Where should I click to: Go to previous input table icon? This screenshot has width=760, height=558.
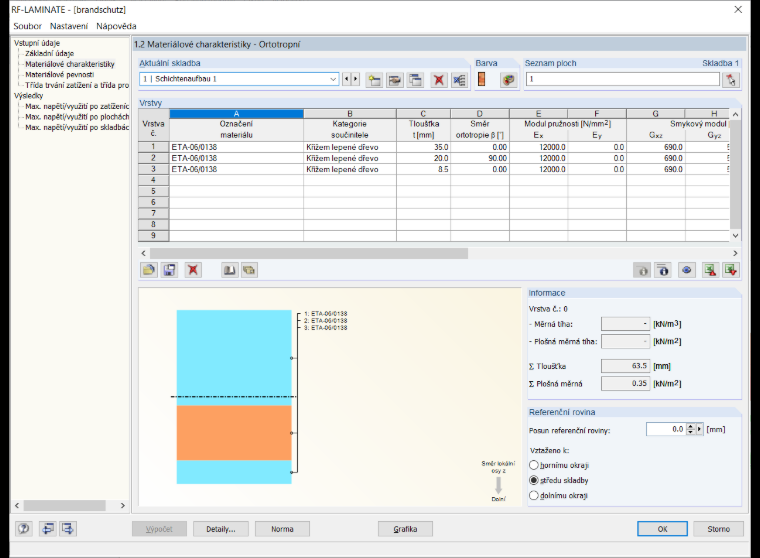48,528
